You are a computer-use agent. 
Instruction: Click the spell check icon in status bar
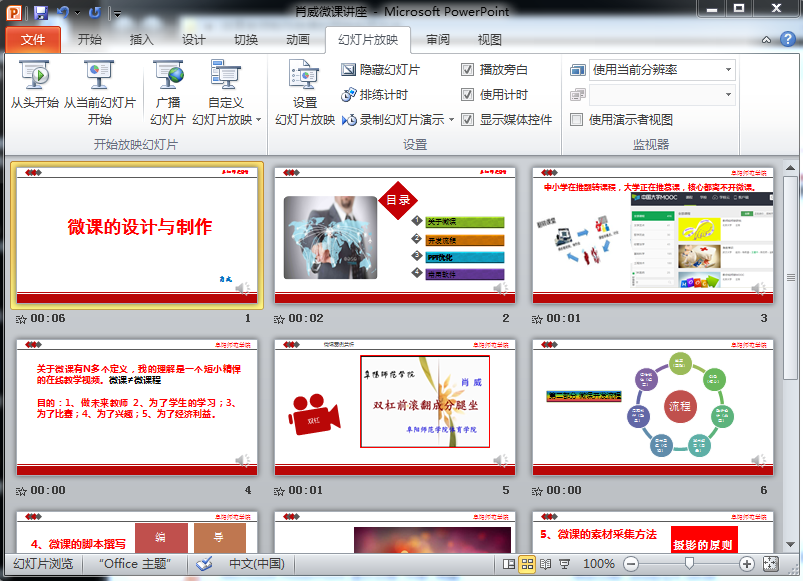click(204, 564)
